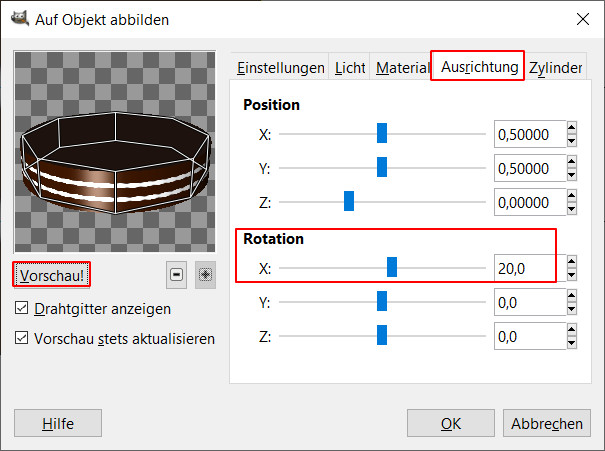Open the Material tab
The image size is (605, 451).
pos(402,68)
